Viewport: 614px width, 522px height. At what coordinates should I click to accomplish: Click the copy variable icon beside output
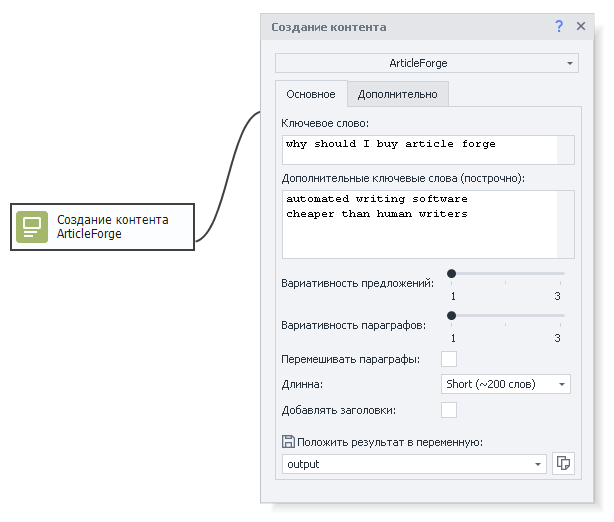pos(563,464)
